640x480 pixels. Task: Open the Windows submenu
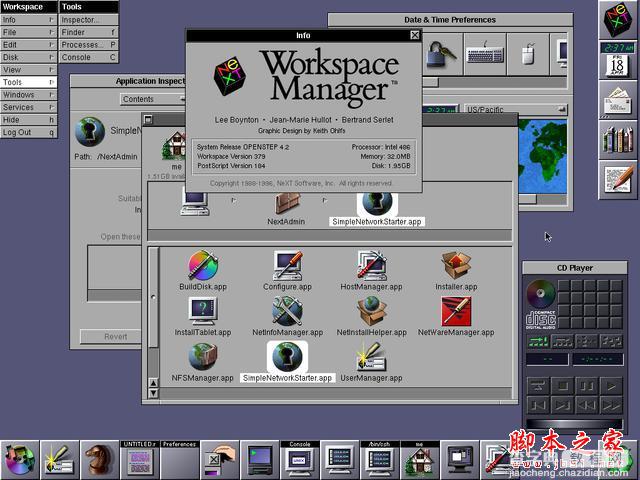(29, 95)
